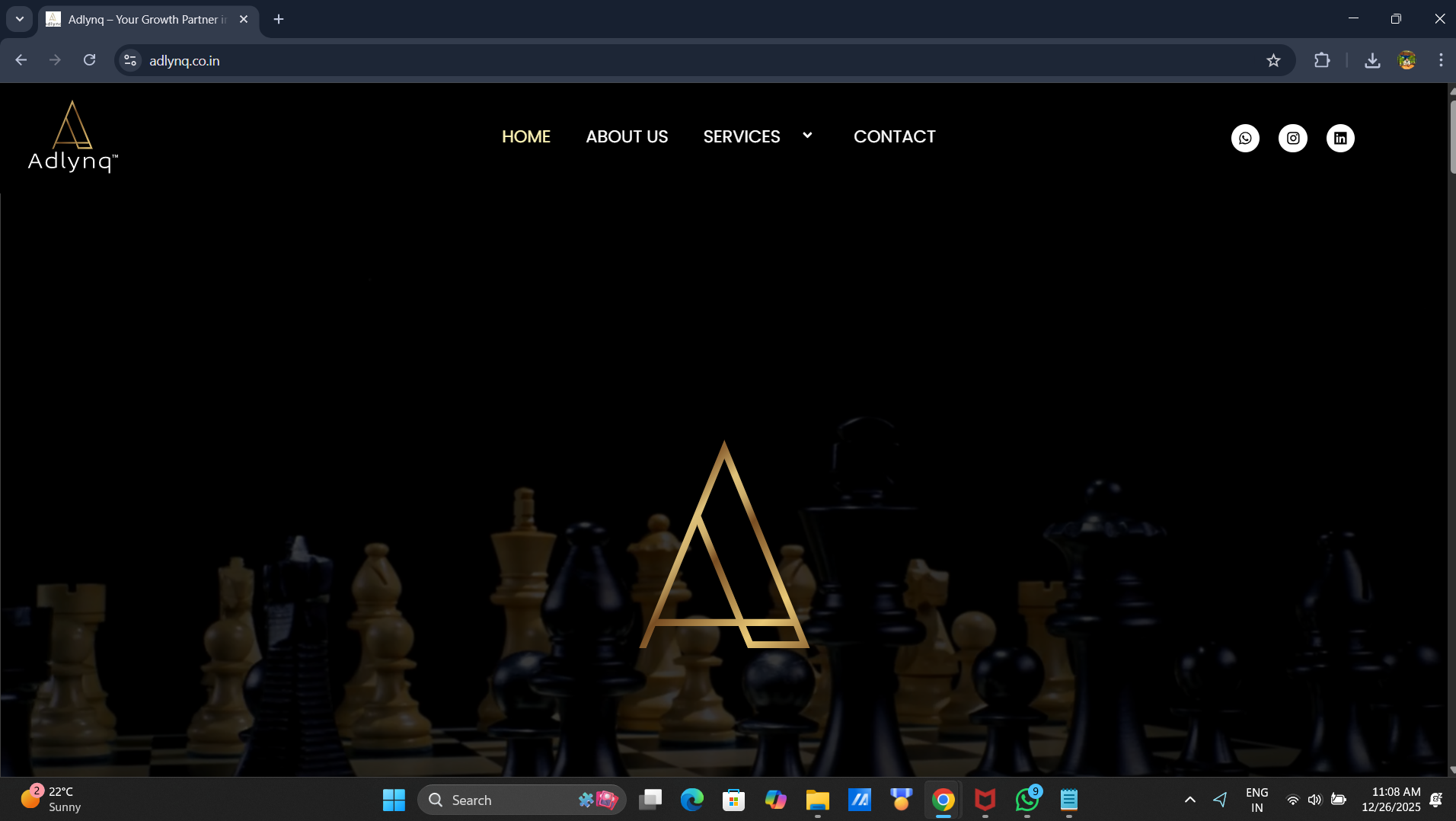Switch to the Adlynq browser tab
The image size is (1456, 821).
[137, 19]
